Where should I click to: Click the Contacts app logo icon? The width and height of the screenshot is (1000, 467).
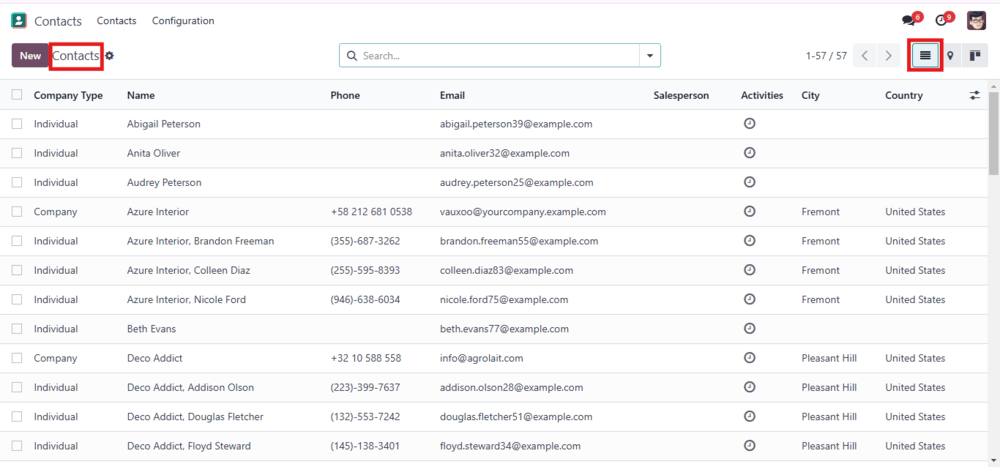click(x=19, y=20)
